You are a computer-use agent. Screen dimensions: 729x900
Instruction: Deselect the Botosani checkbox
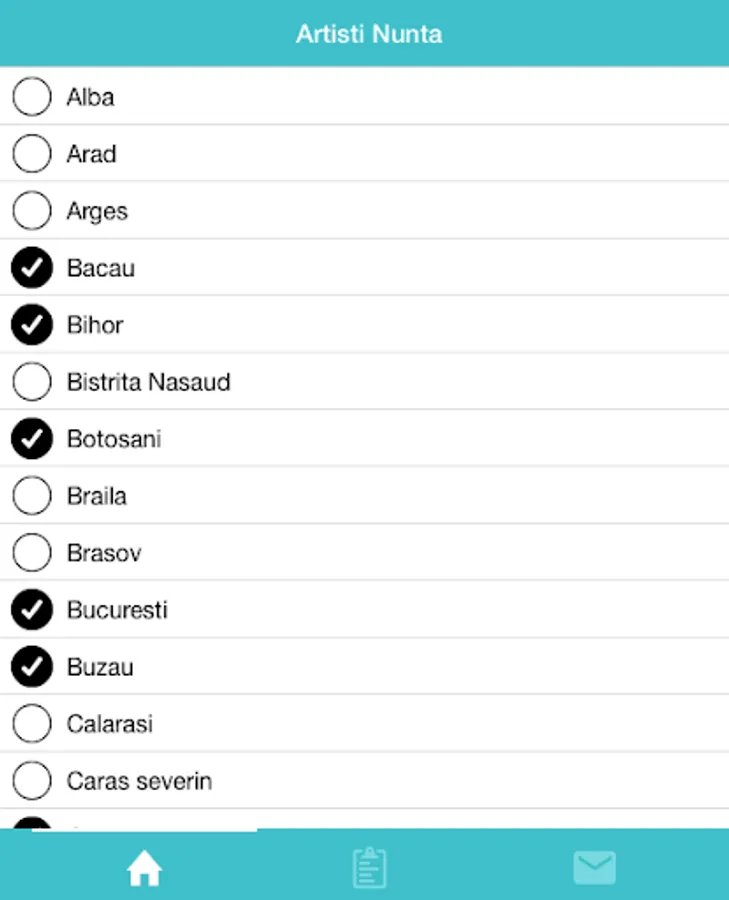[x=32, y=439]
